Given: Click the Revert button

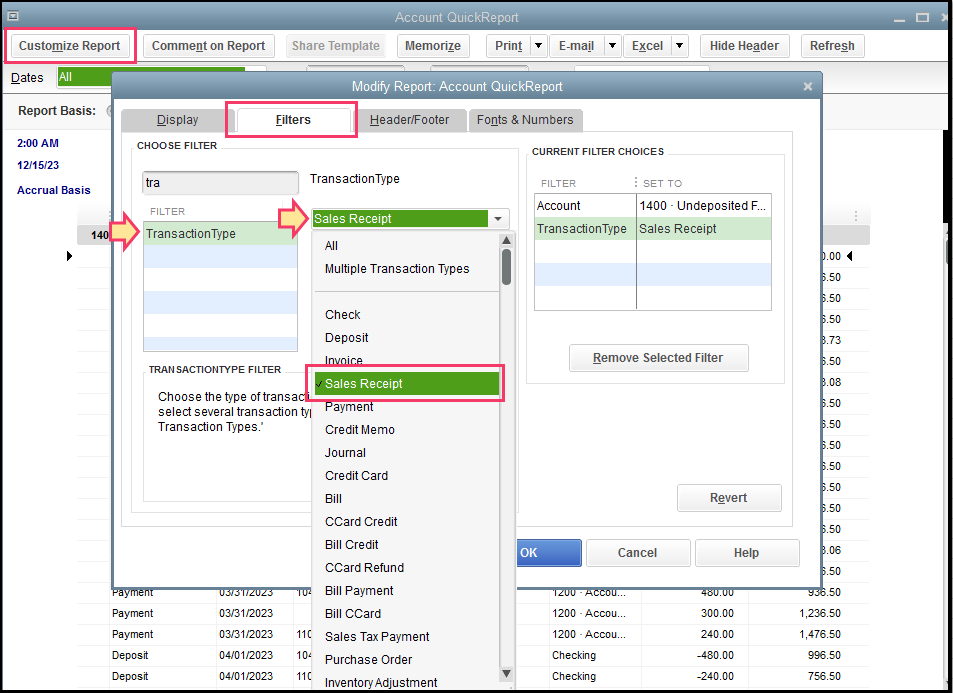Looking at the screenshot, I should click(729, 498).
